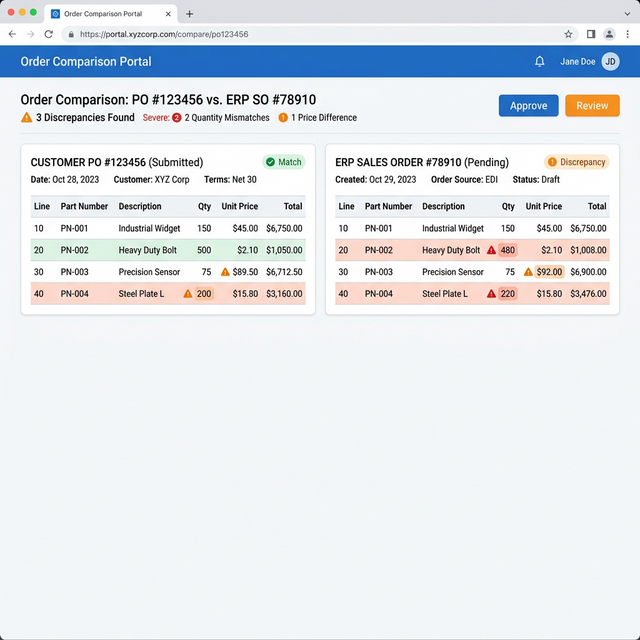Click the red alert icon beside quantity 480
Image resolution: width=640 pixels, height=640 pixels.
(x=491, y=250)
